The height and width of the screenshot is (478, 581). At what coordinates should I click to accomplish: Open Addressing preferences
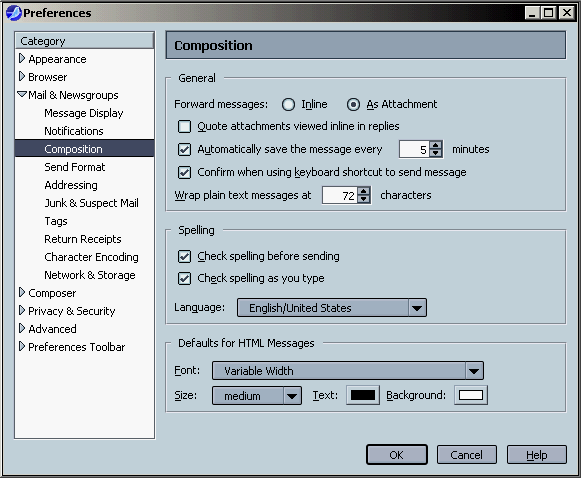click(71, 185)
